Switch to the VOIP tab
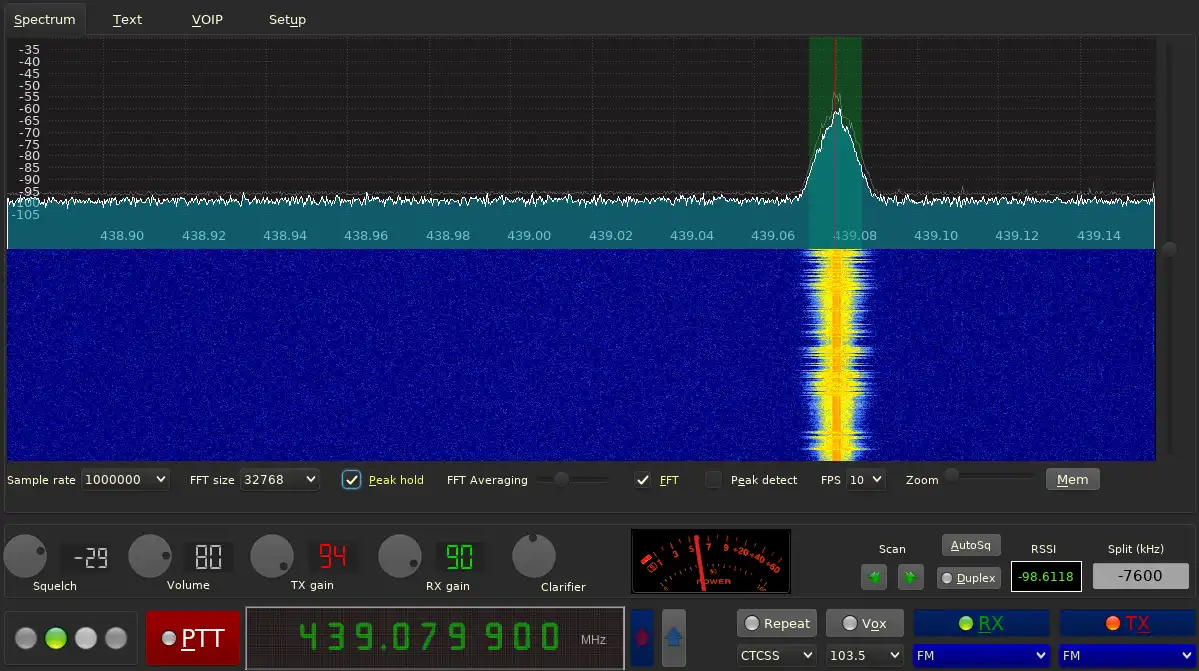1199x671 pixels. click(x=207, y=20)
